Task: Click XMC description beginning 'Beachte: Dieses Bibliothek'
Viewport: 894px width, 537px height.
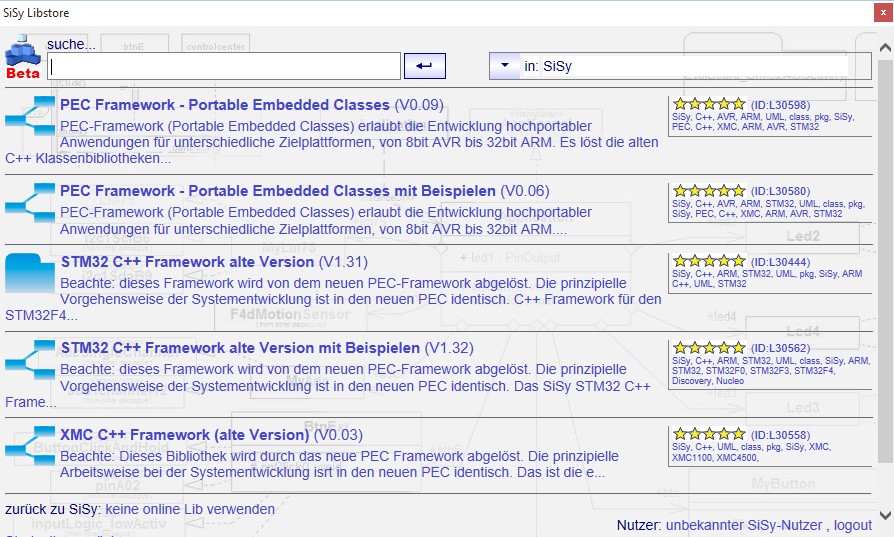Action: click(339, 464)
